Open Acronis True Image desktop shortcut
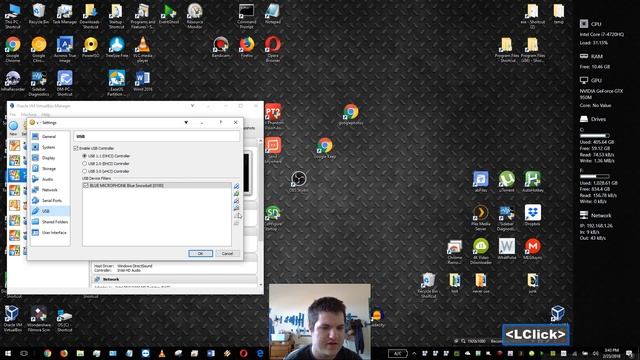Image resolution: width=640 pixels, height=360 pixels. [x=64, y=49]
